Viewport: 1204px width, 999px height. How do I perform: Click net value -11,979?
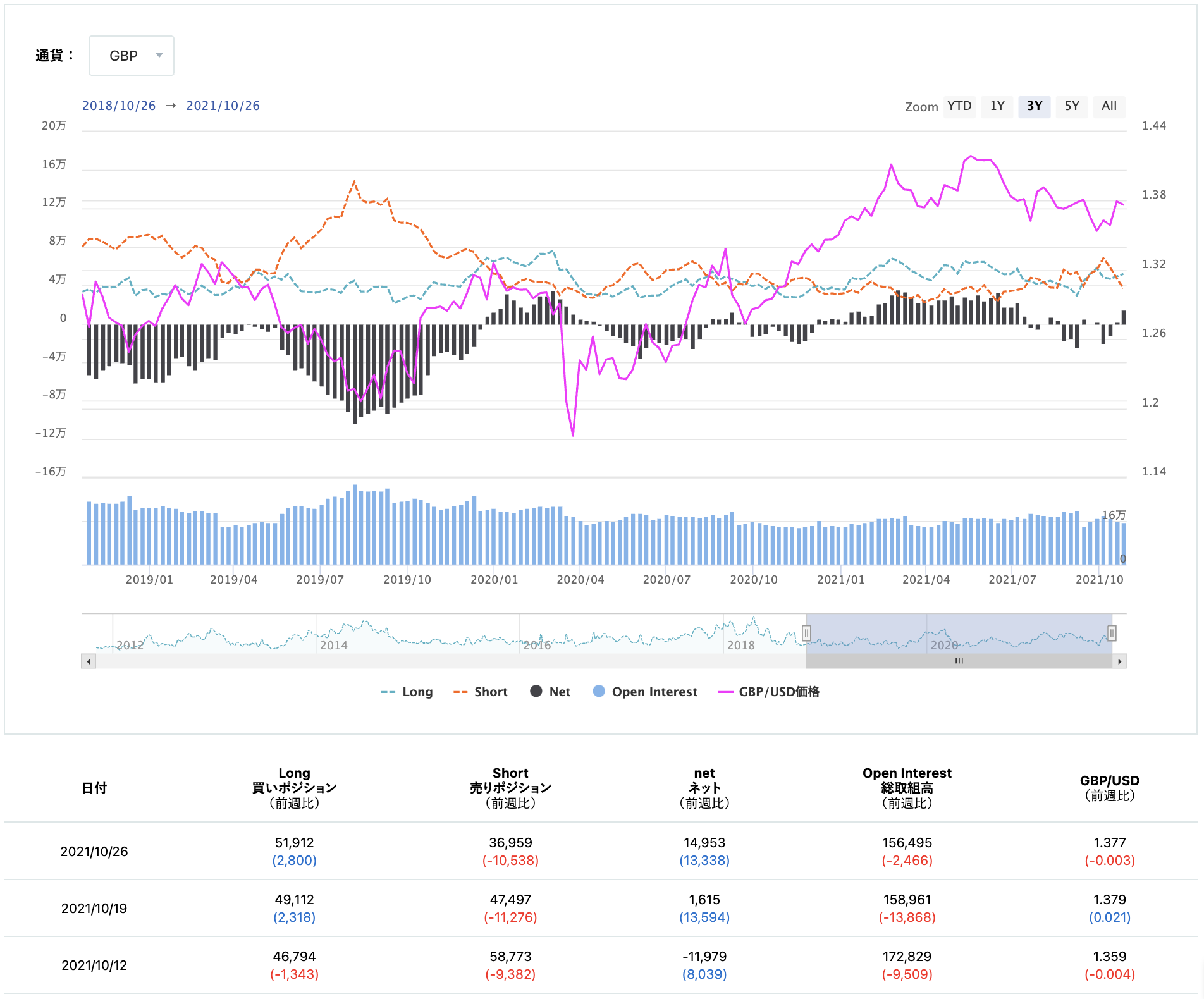[704, 957]
